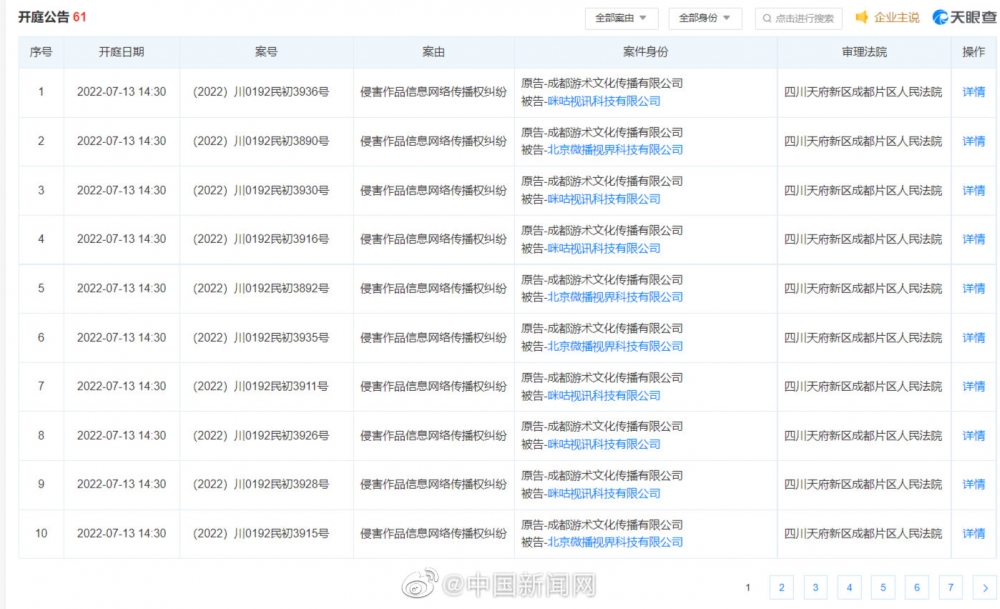Go to page 2 of results
The image size is (1000, 609).
point(782,588)
